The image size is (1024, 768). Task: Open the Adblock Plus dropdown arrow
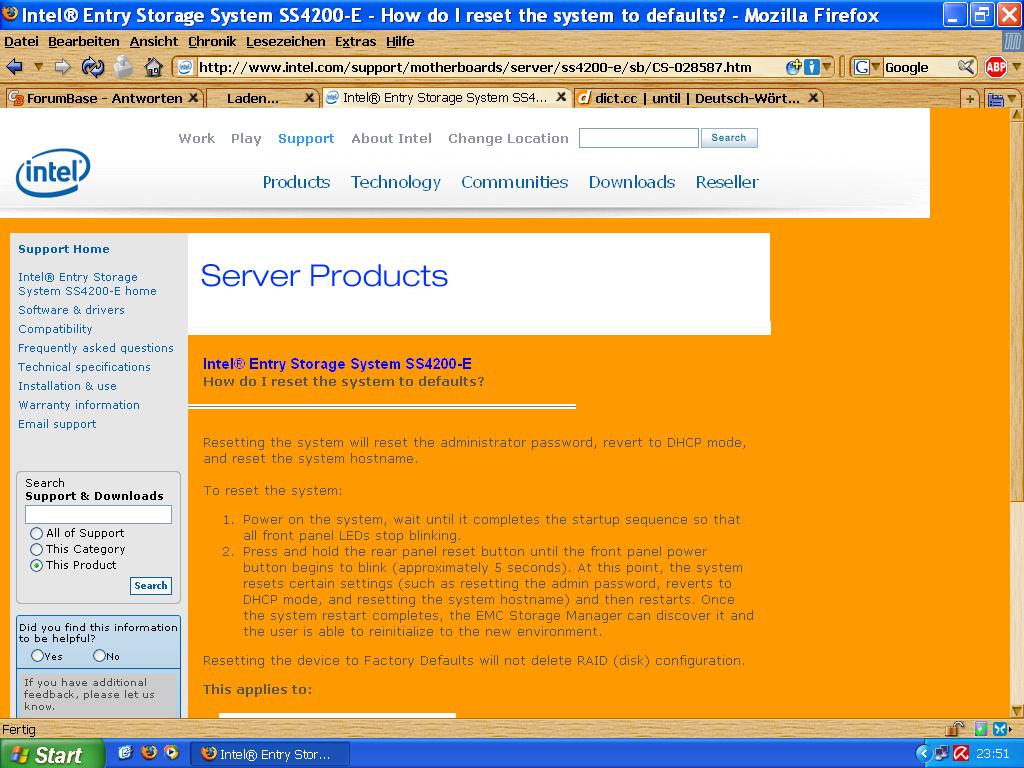pos(1016,67)
